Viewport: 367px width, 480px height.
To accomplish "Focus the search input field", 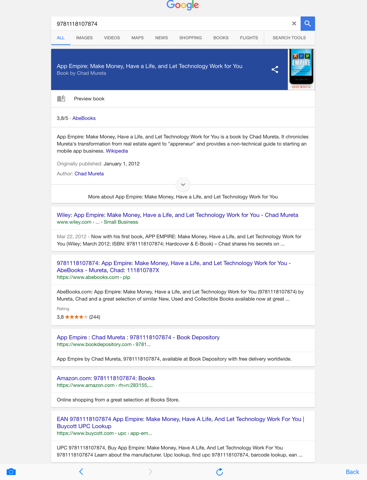I will click(171, 24).
